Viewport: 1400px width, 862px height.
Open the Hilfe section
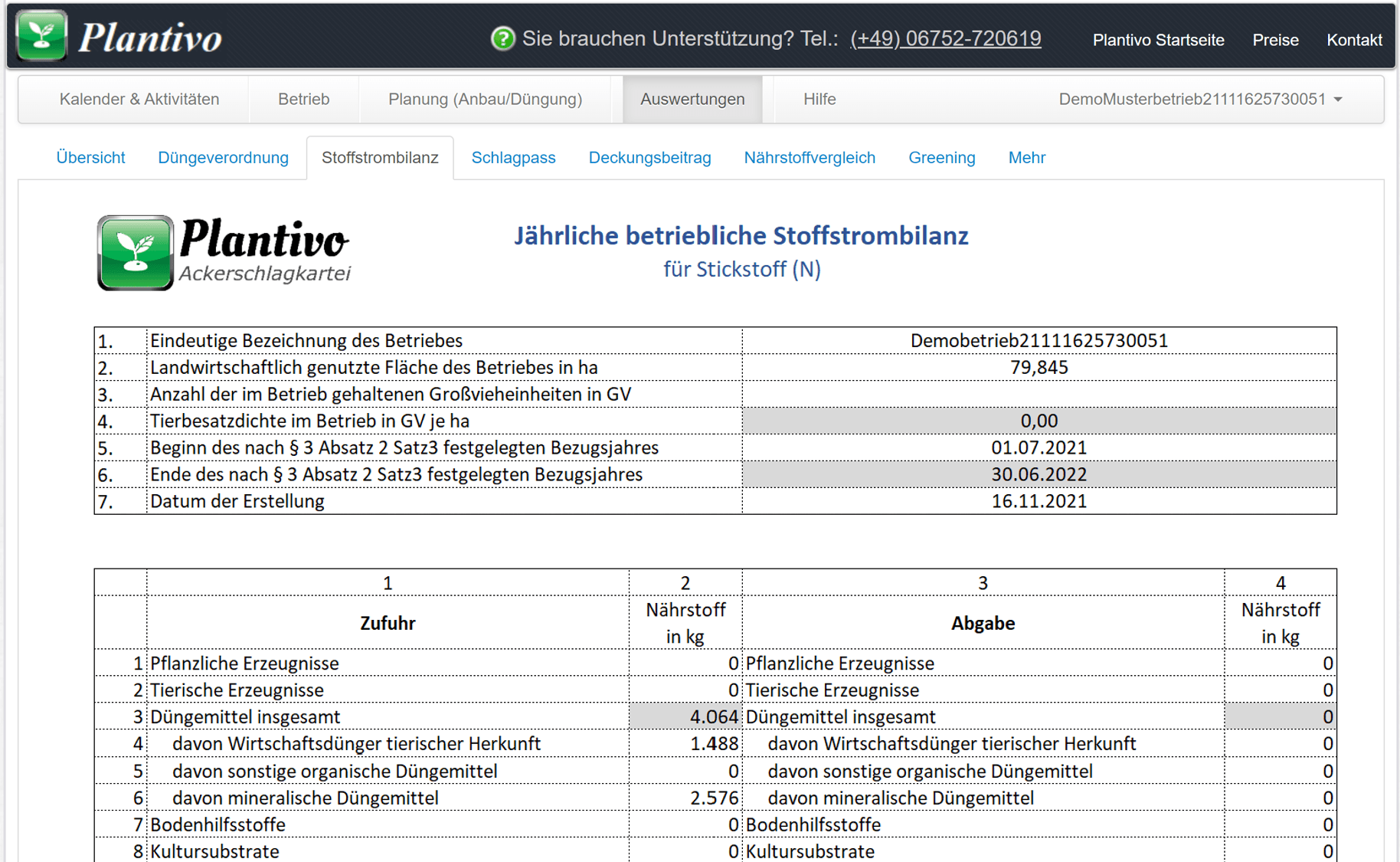(x=819, y=99)
